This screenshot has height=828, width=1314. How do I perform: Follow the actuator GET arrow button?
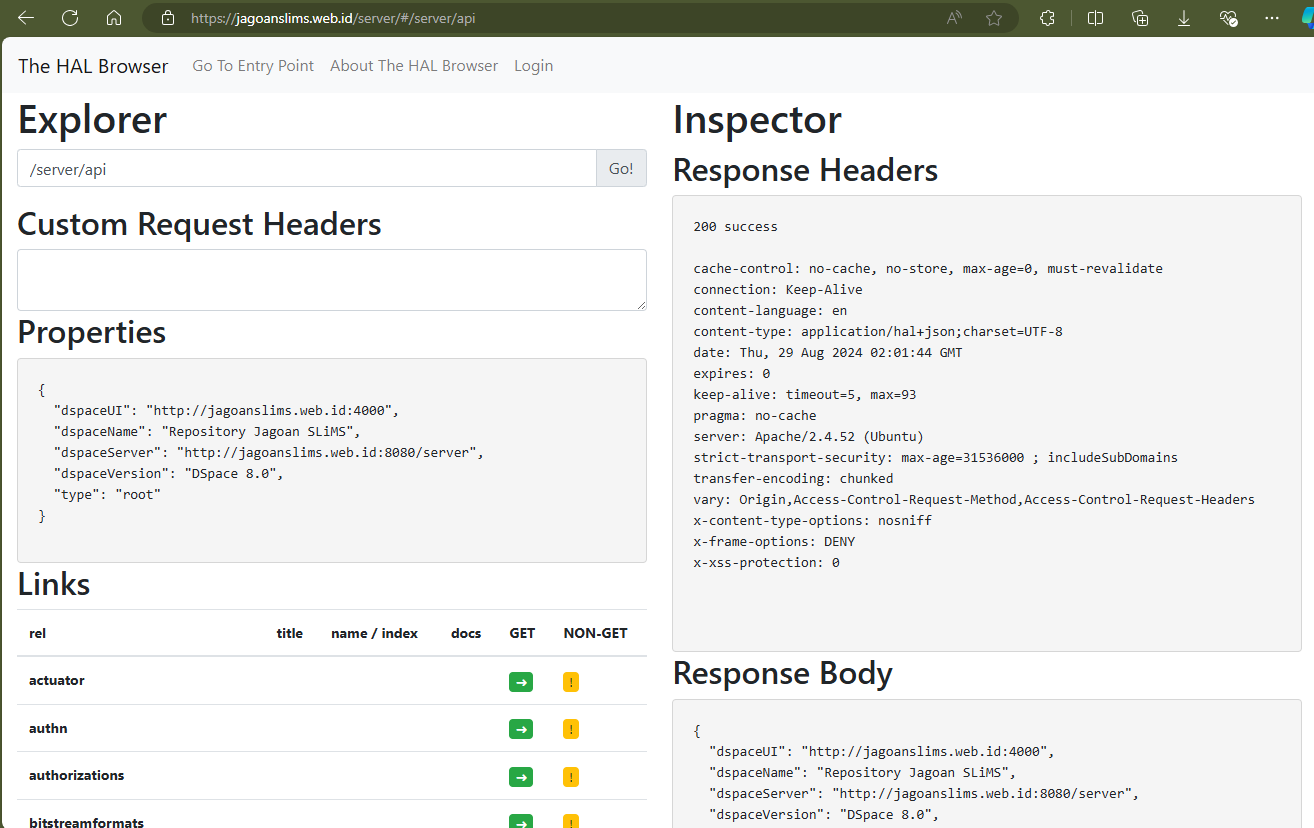[521, 682]
